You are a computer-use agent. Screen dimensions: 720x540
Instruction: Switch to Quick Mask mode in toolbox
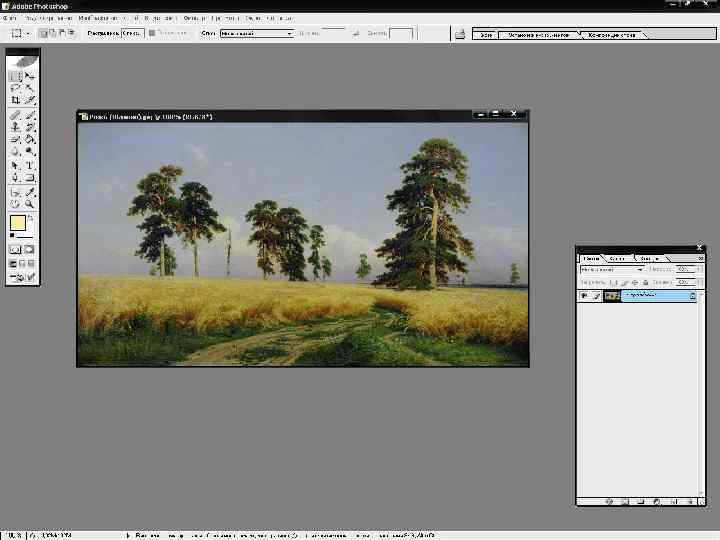(x=30, y=248)
